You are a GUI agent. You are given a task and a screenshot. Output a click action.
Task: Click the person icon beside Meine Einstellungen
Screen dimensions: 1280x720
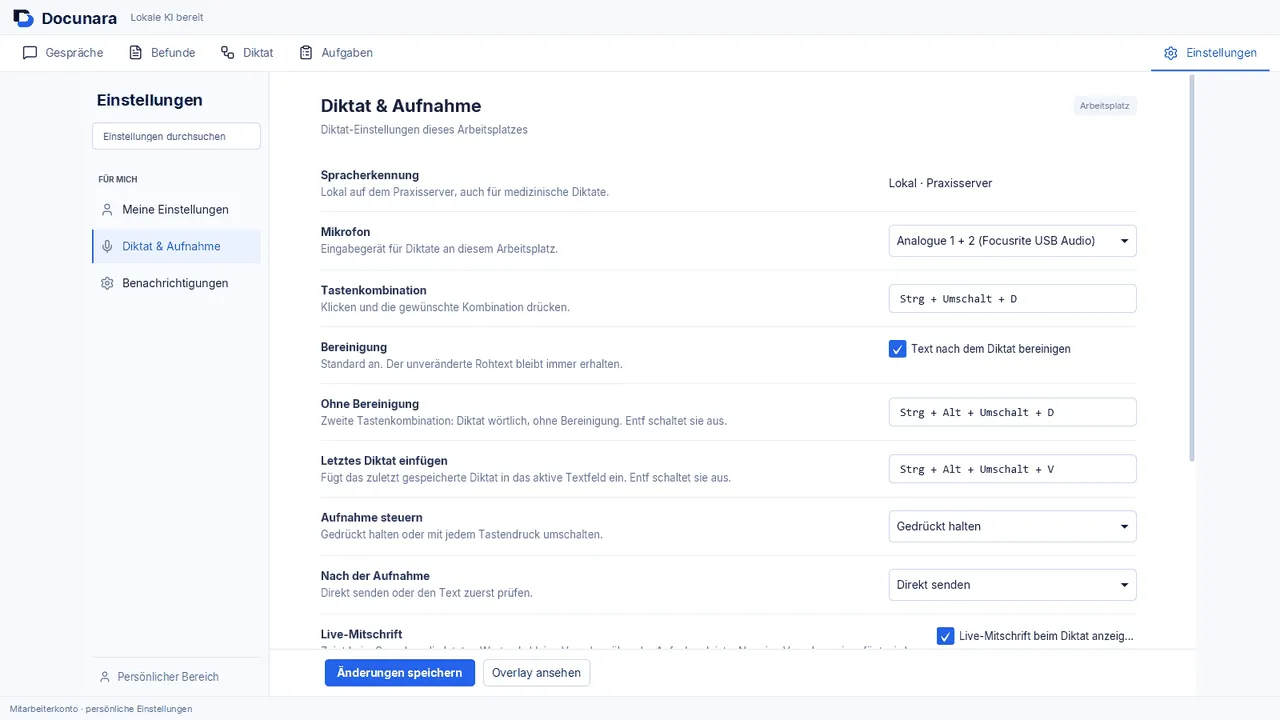[107, 210]
